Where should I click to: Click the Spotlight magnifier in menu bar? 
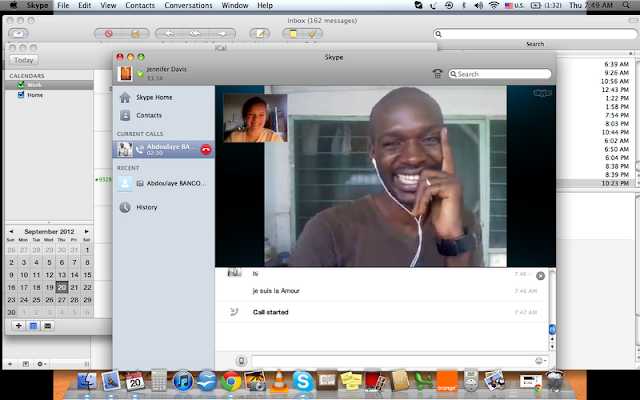[x=626, y=5]
